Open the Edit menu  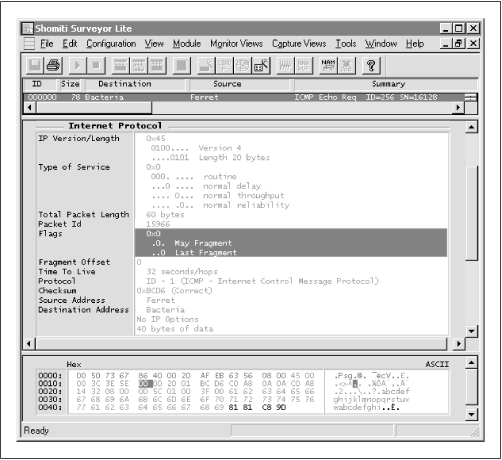click(70, 44)
